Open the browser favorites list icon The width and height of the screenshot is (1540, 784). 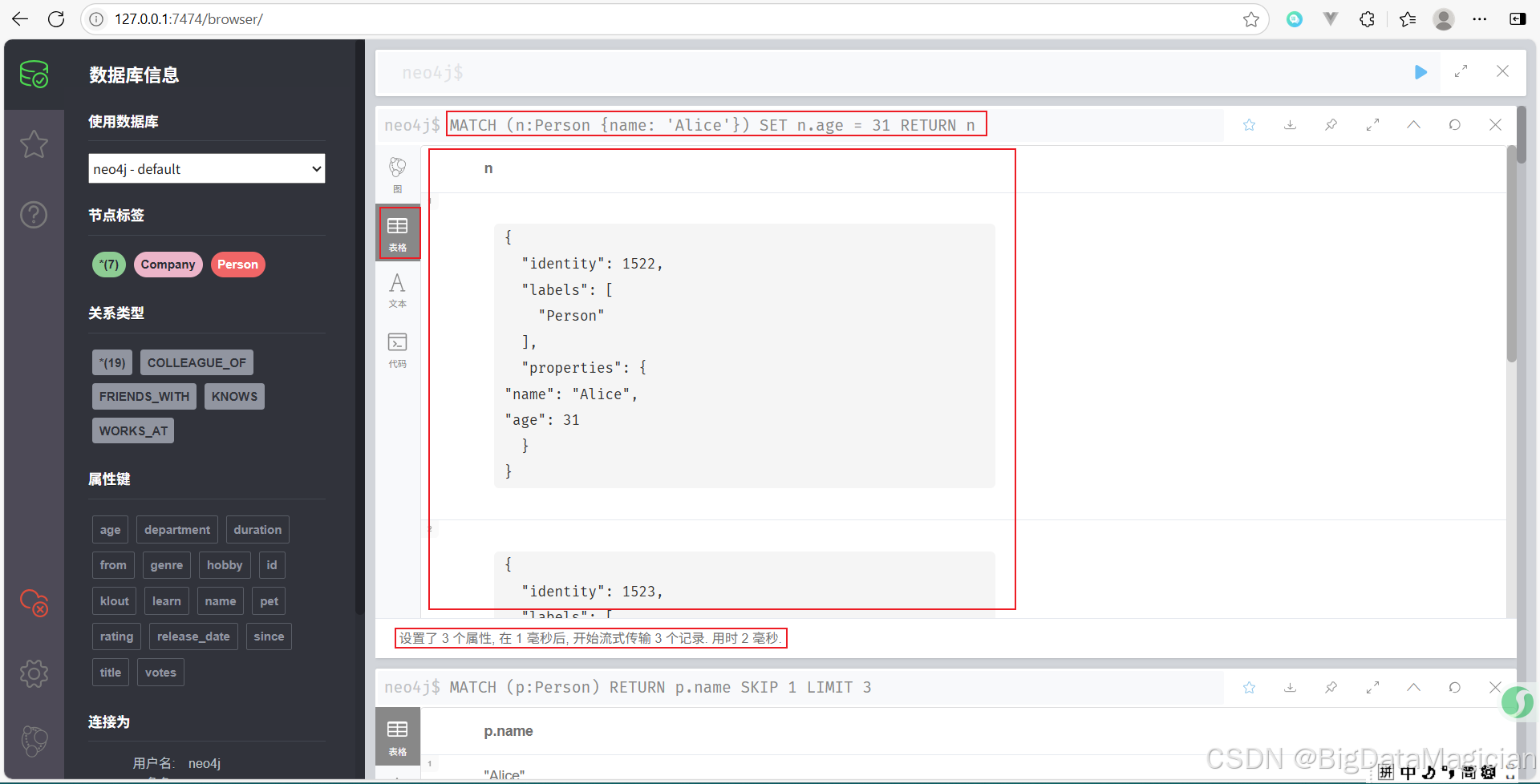pyautogui.click(x=1408, y=19)
